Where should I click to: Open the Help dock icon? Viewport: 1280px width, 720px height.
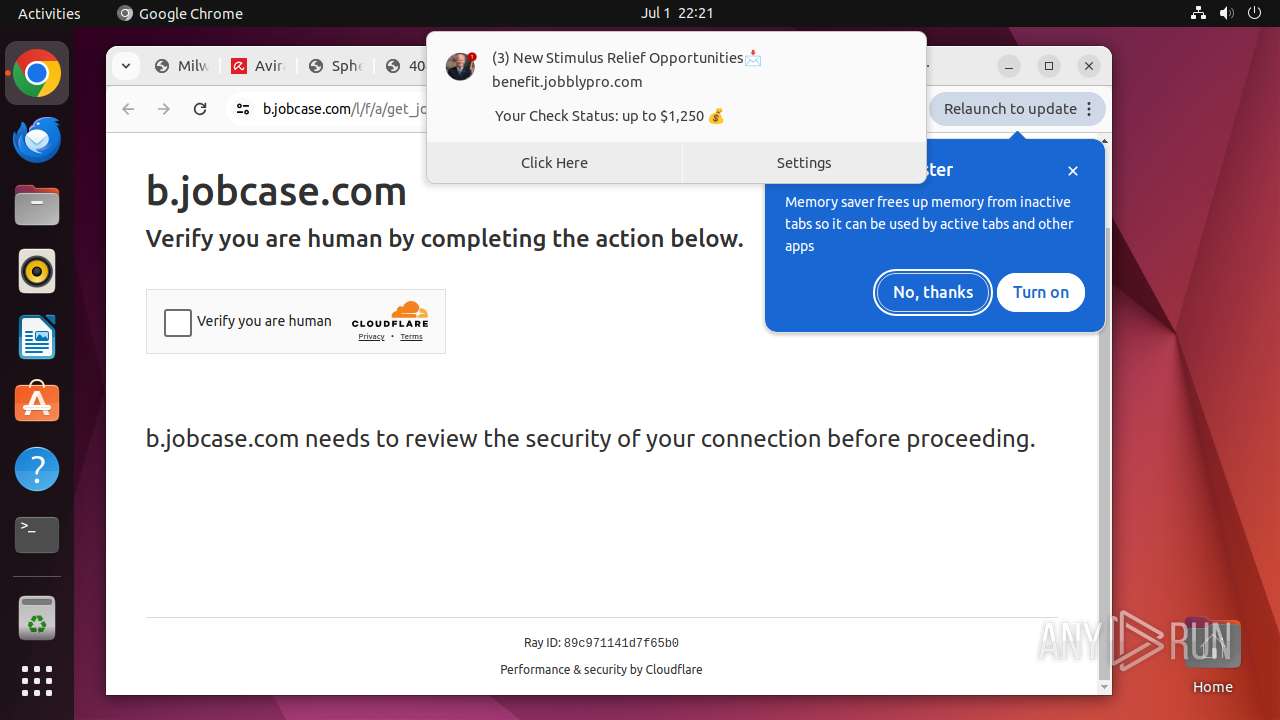[37, 469]
